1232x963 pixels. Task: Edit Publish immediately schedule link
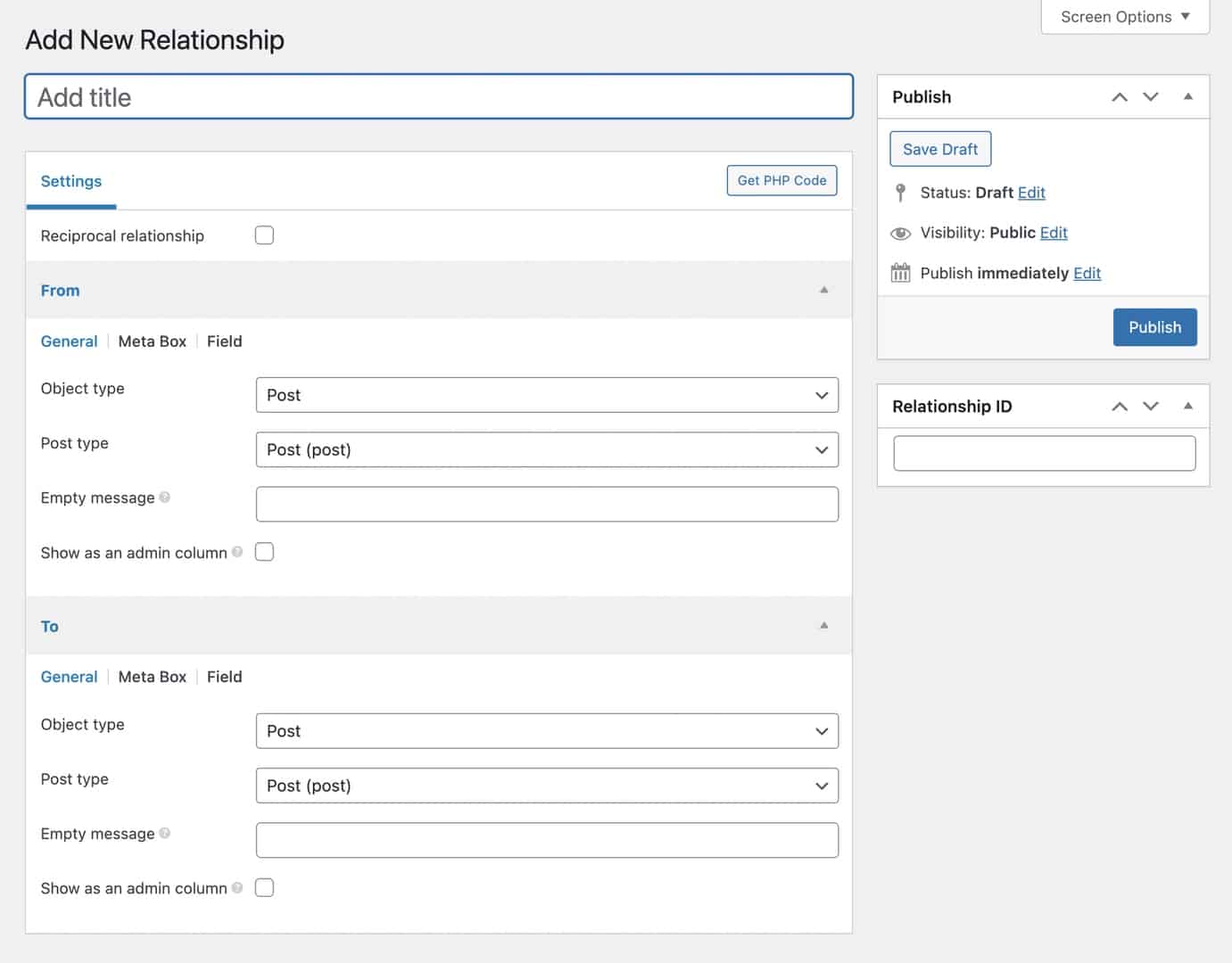pyautogui.click(x=1087, y=273)
